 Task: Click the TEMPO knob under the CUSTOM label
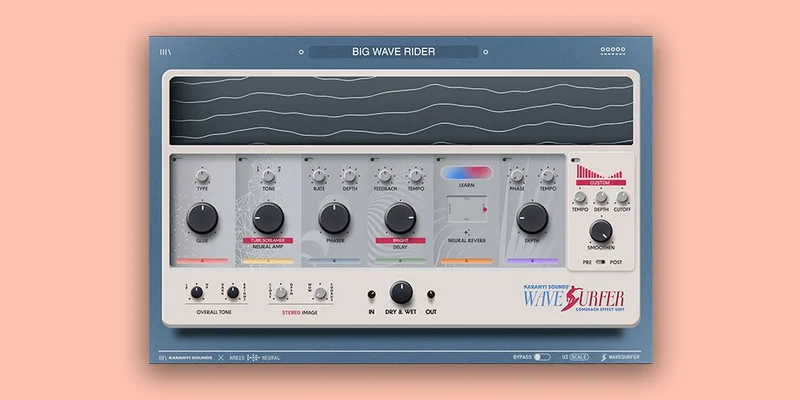580,197
